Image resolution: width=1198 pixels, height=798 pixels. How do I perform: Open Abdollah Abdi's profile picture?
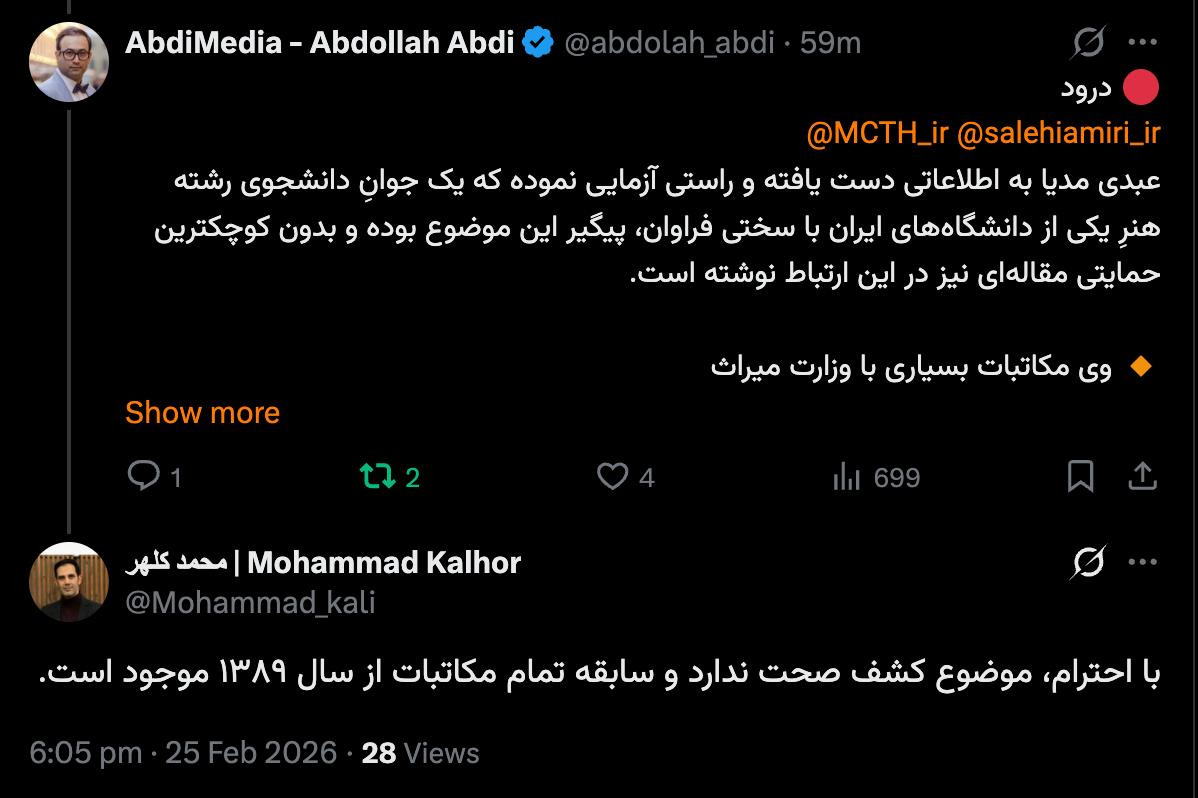coord(69,62)
